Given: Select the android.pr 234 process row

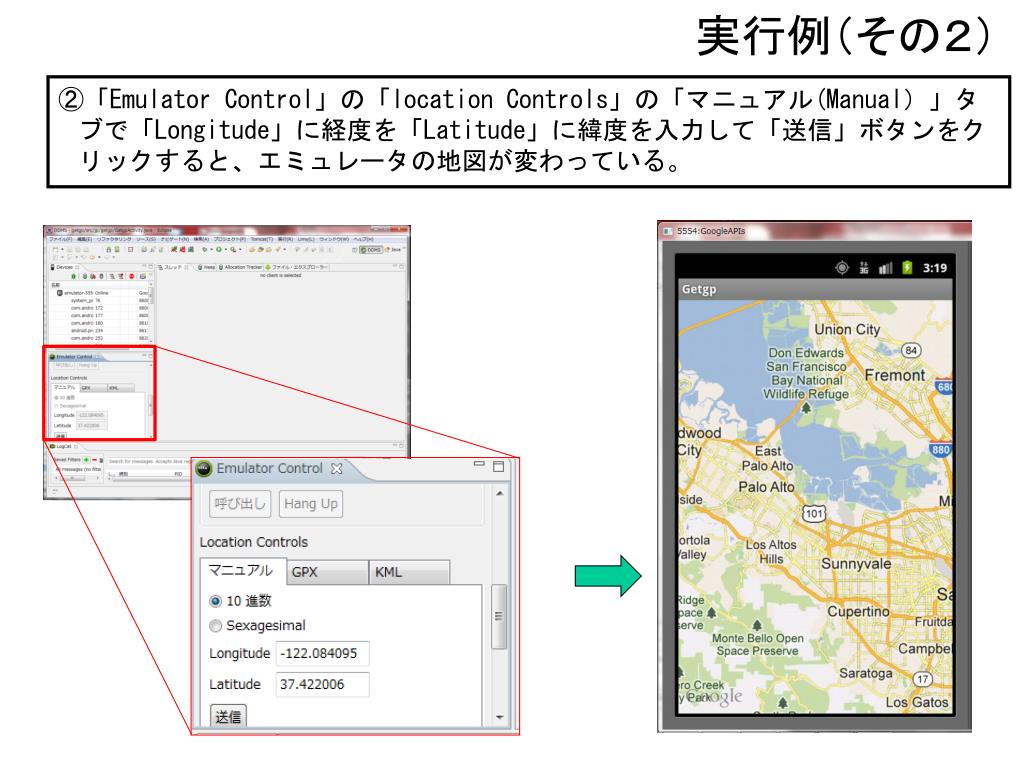Looking at the screenshot, I should [x=101, y=330].
